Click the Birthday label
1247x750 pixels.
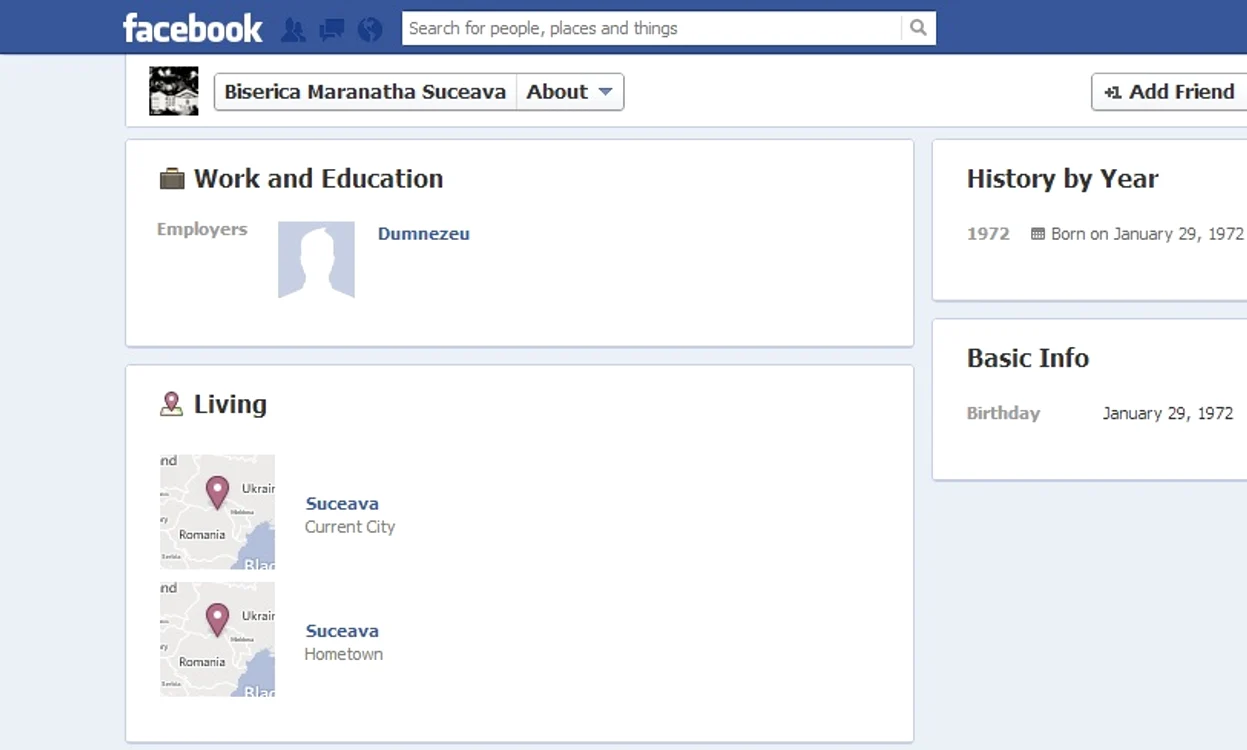tap(1003, 413)
